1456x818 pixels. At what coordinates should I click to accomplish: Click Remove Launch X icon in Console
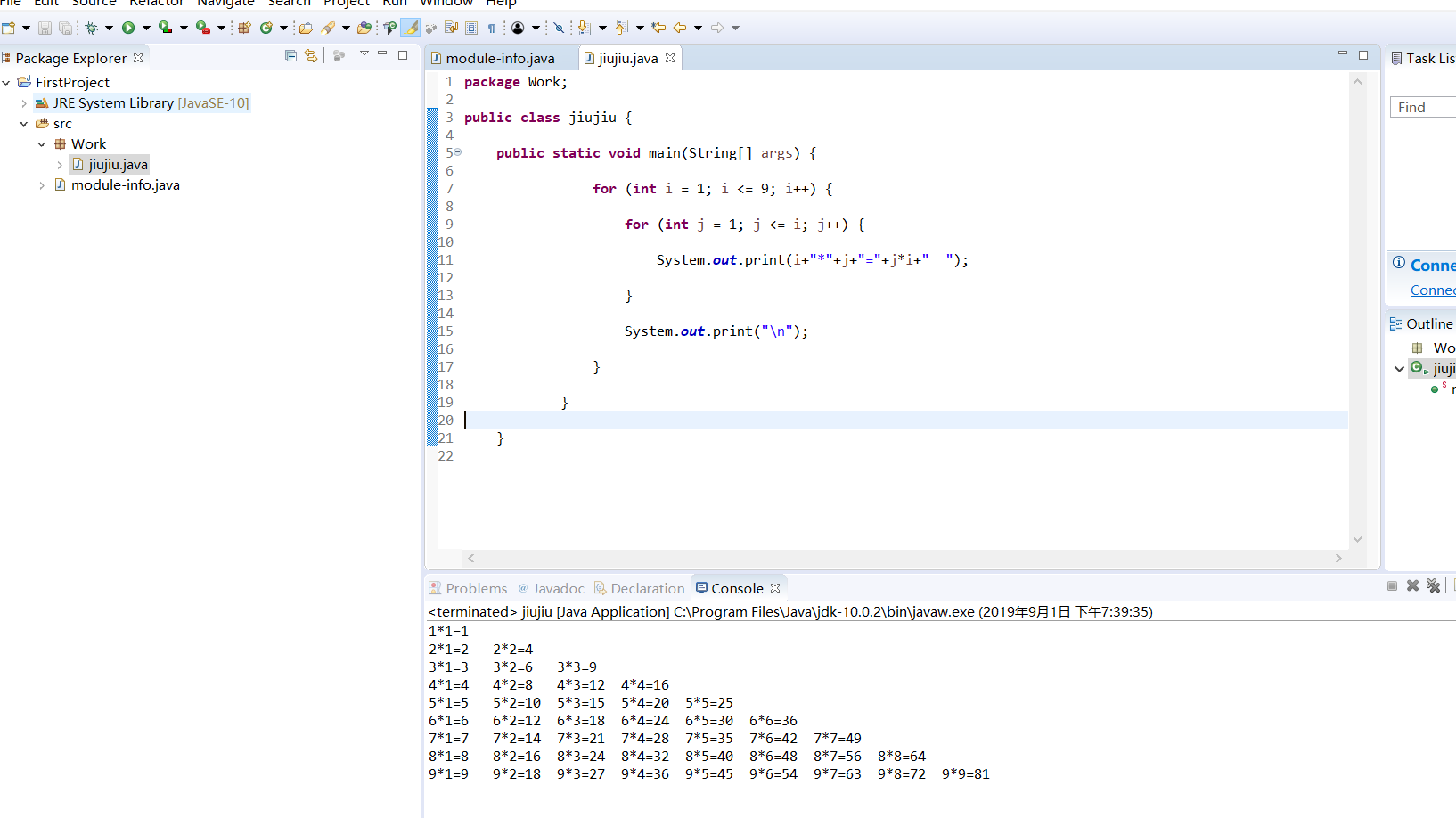pos(1412,585)
